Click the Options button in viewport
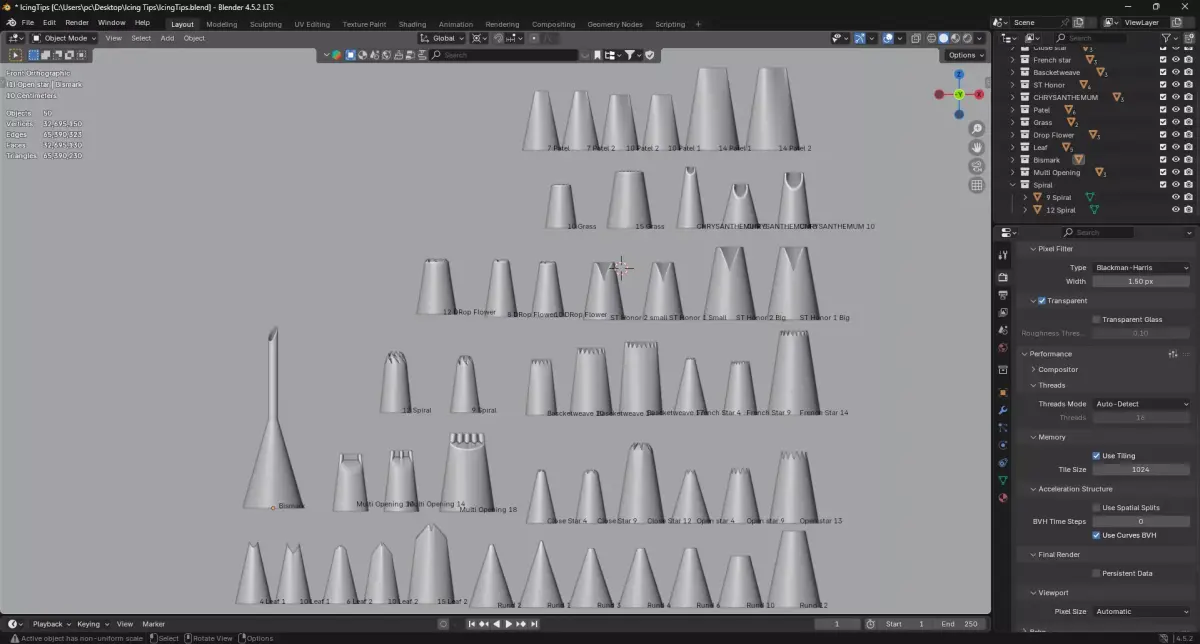Image resolution: width=1200 pixels, height=644 pixels. 965,55
